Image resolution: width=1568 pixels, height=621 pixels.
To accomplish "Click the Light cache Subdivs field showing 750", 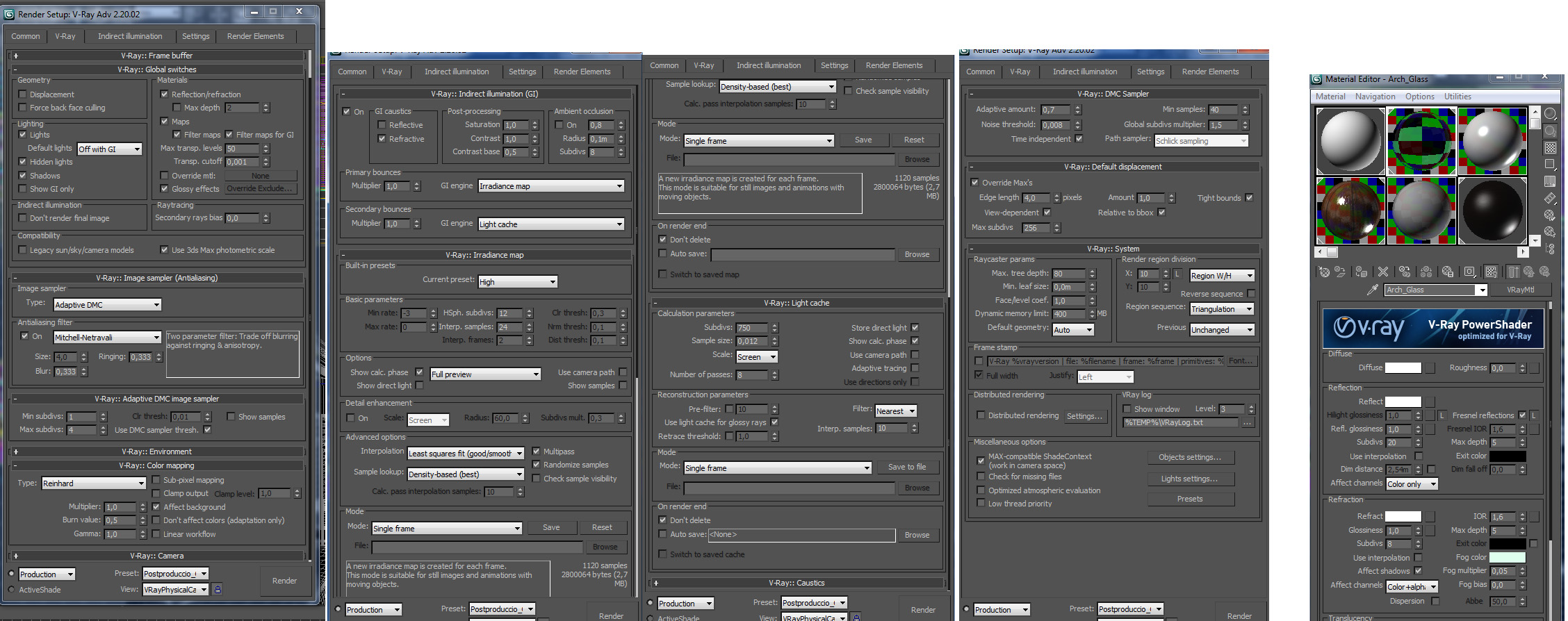I will [x=752, y=328].
